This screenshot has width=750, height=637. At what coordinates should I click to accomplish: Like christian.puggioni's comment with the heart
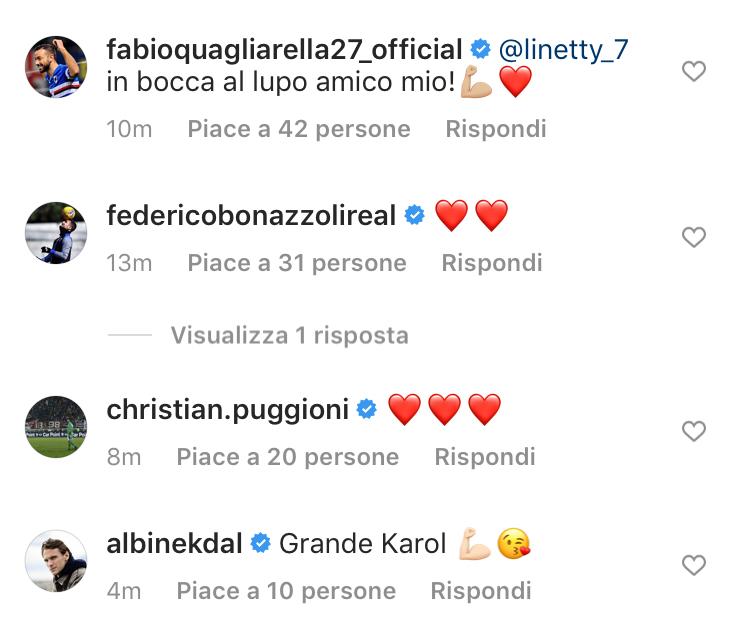[693, 431]
